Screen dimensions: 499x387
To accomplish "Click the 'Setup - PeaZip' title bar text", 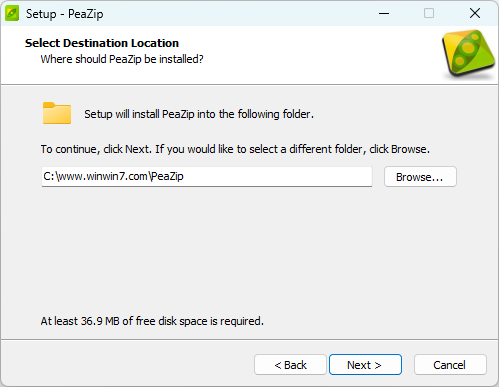I will [65, 14].
